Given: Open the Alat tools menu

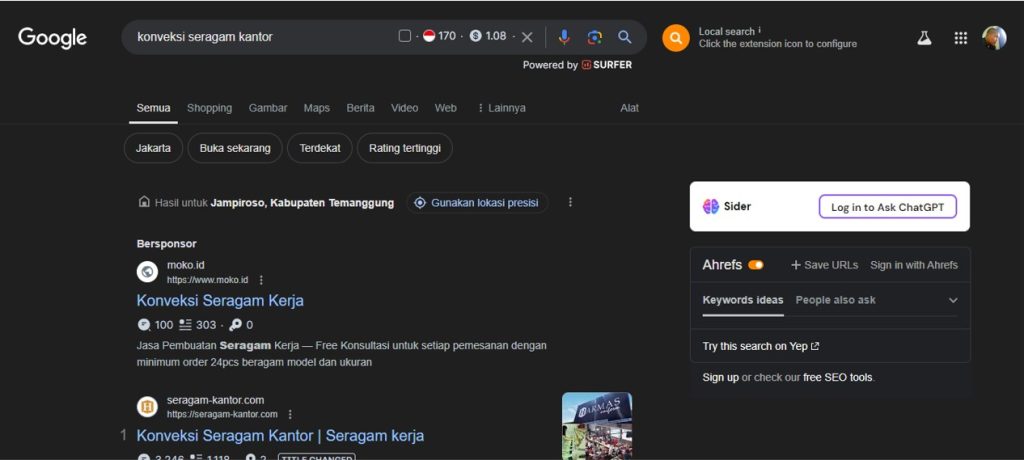Looking at the screenshot, I should [630, 108].
